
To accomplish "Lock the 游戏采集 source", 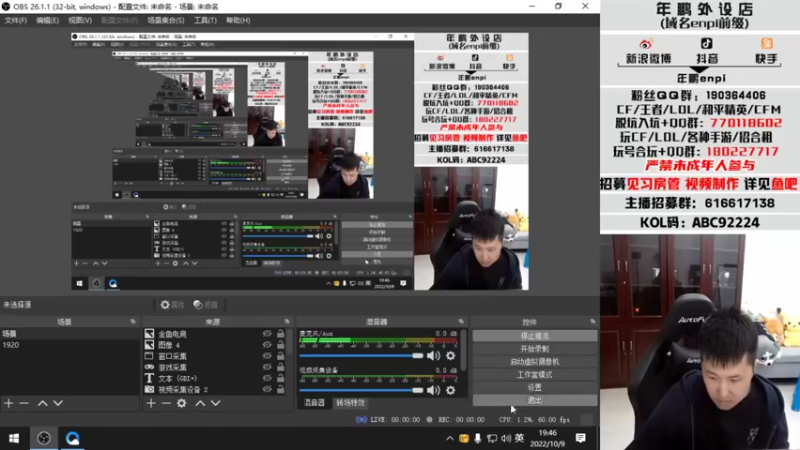I will 281,367.
